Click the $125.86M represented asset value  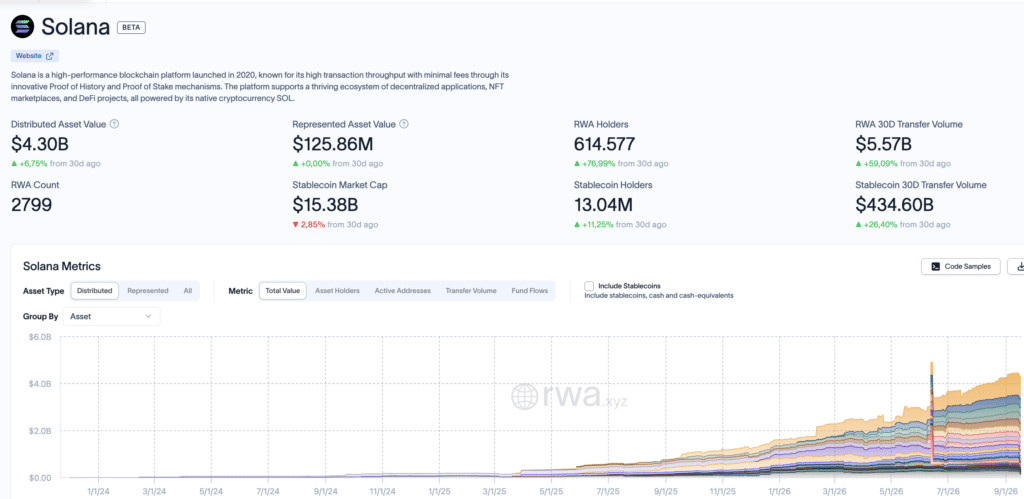tap(333, 144)
